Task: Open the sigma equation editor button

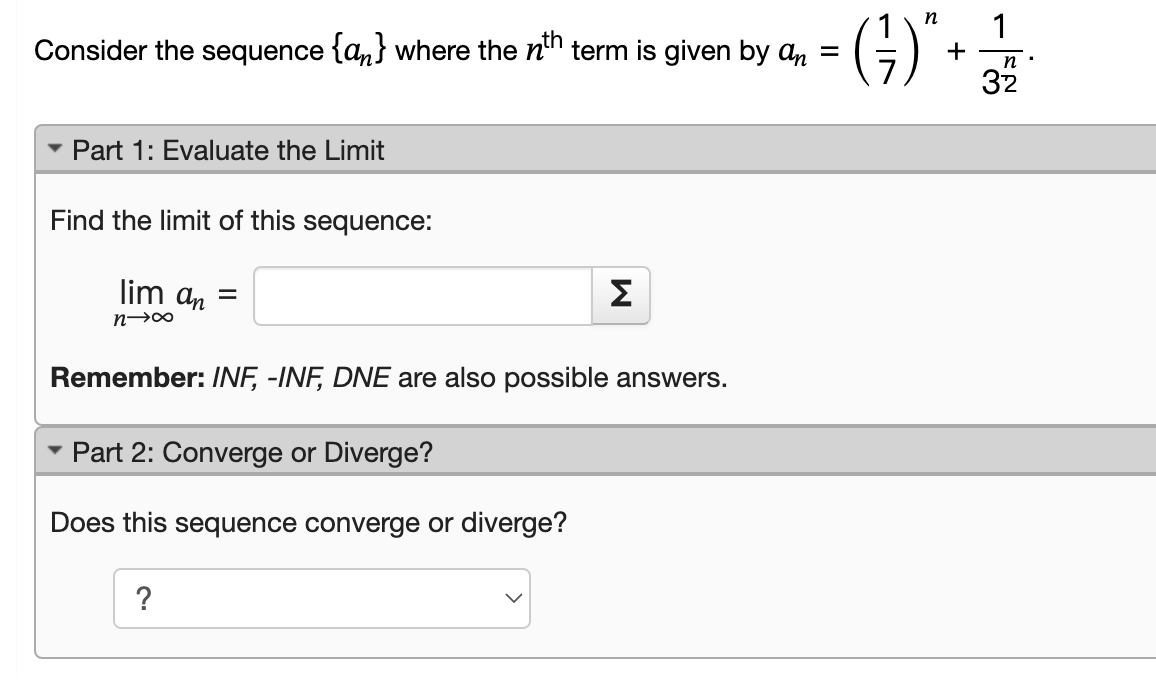Action: coord(621,296)
